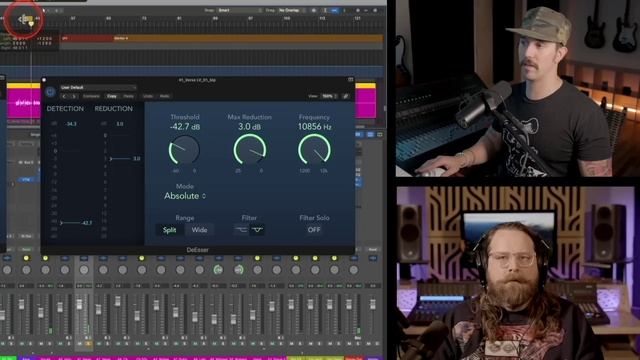This screenshot has width=640, height=360.
Task: Click the -42.7 dB Threshold value
Action: 185,127
